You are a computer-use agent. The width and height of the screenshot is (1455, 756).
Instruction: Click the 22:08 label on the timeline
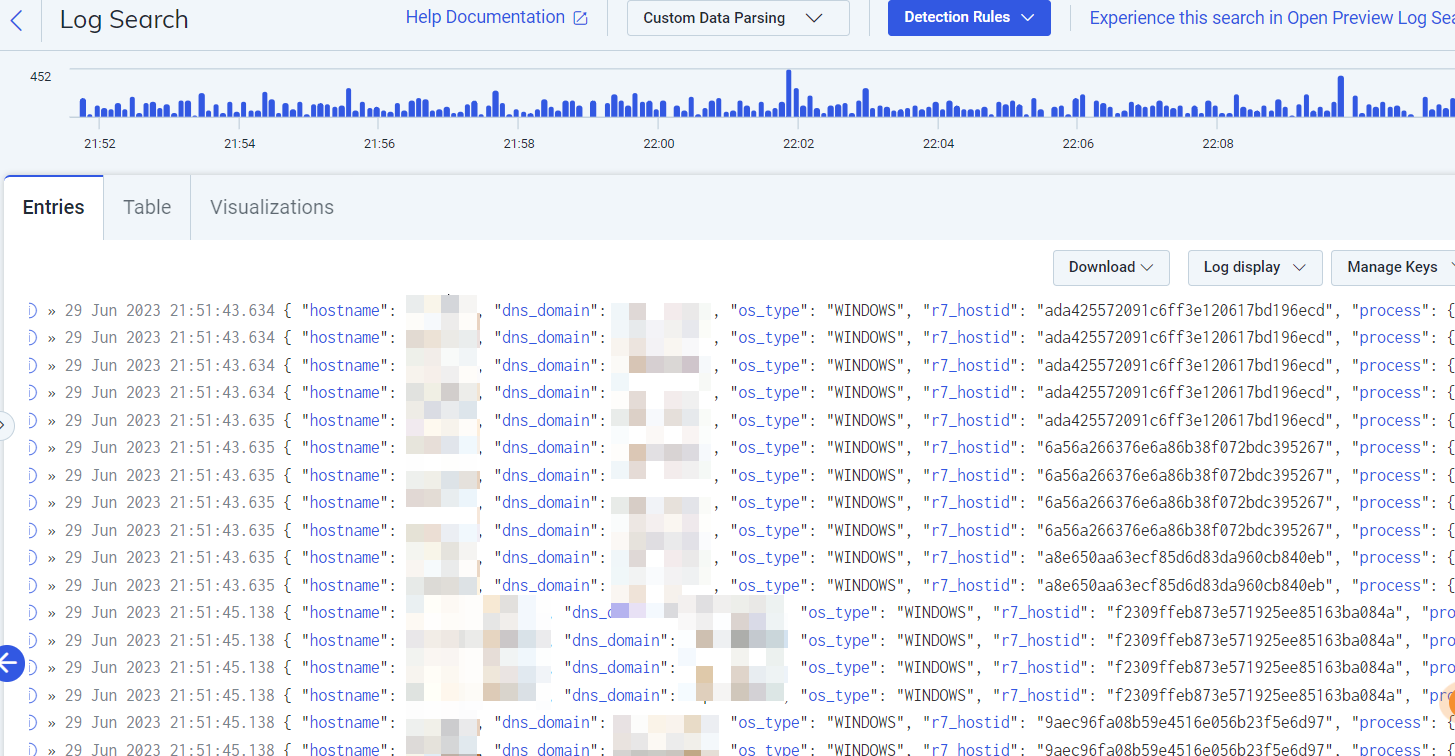tap(1217, 144)
